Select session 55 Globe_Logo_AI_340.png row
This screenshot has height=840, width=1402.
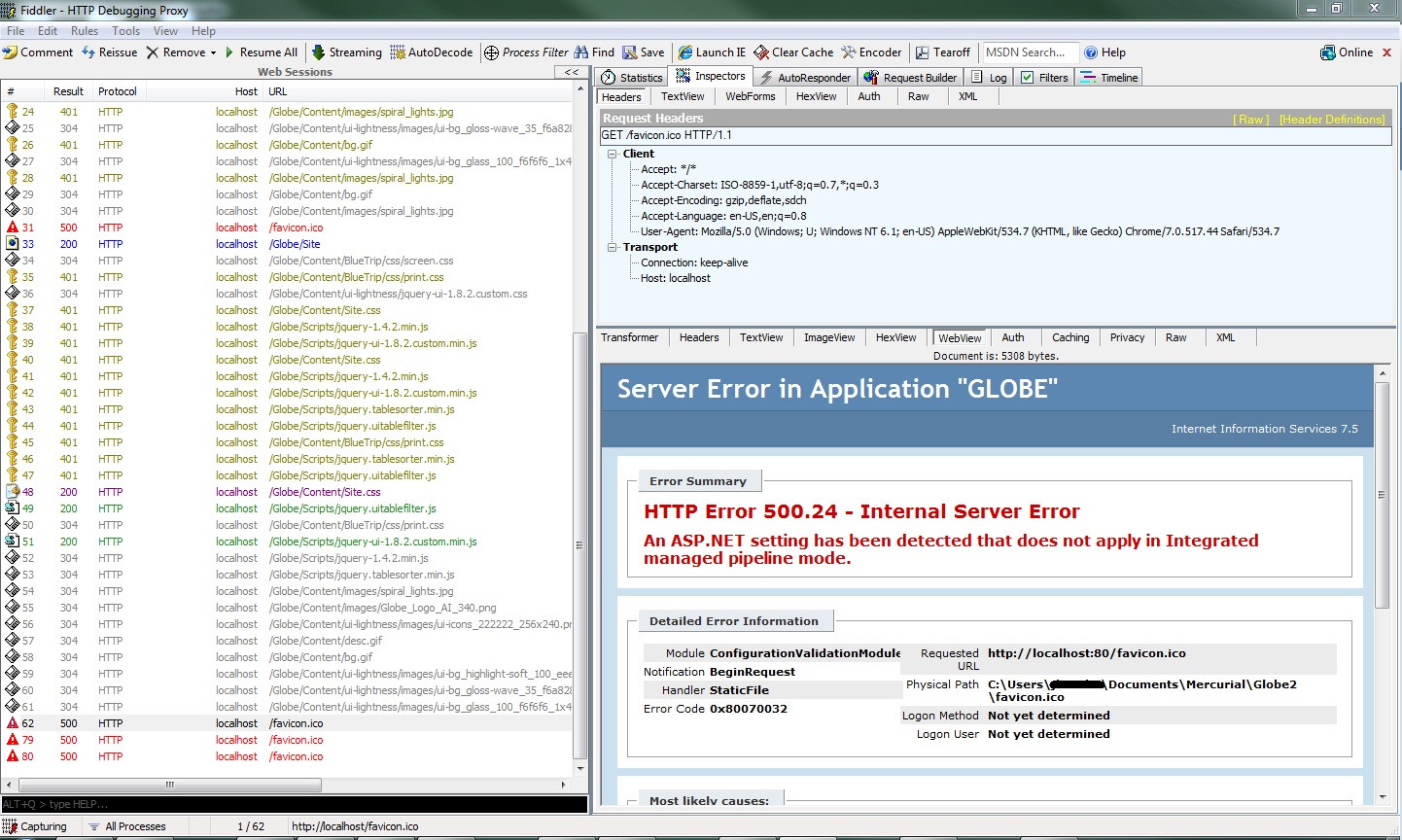[287, 608]
